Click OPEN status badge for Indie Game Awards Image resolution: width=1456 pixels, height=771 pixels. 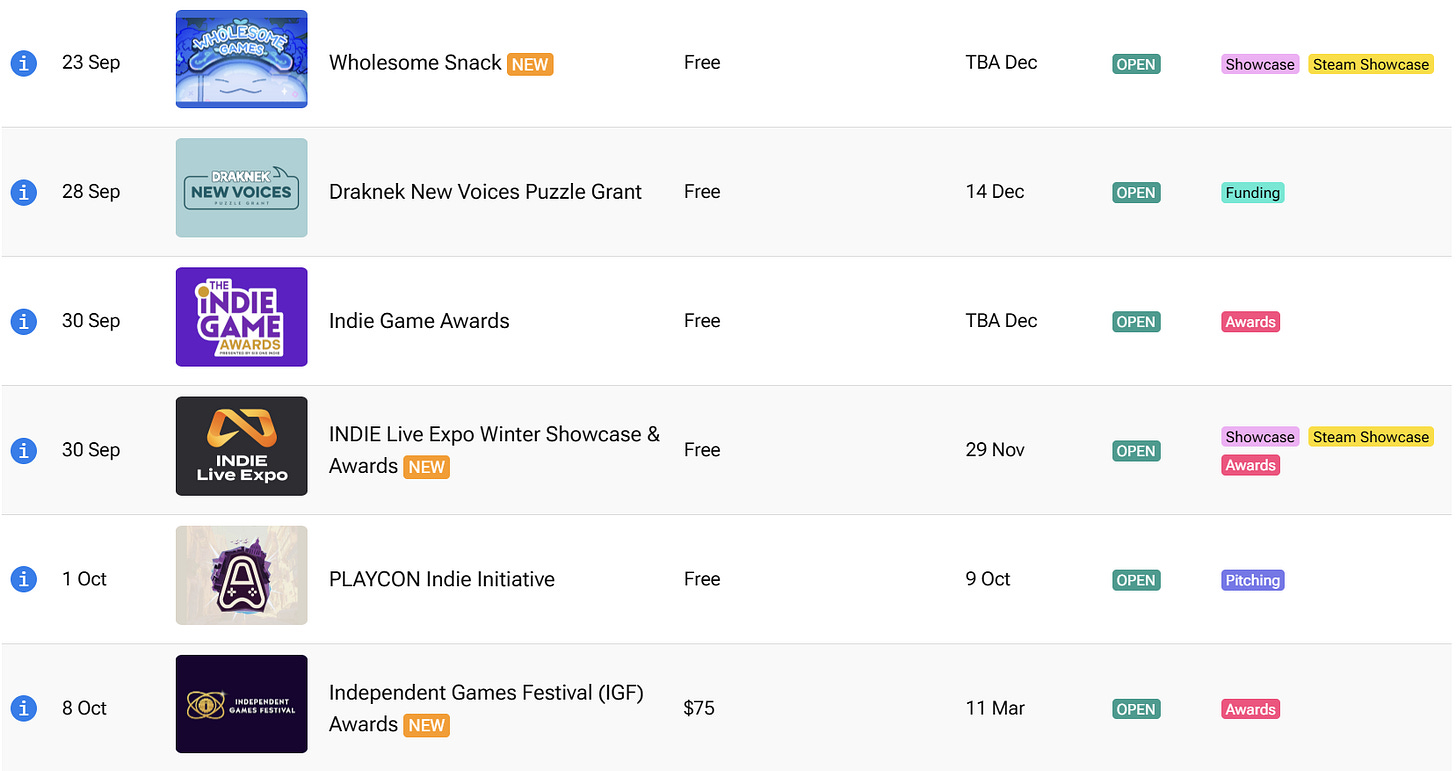pyautogui.click(x=1136, y=322)
